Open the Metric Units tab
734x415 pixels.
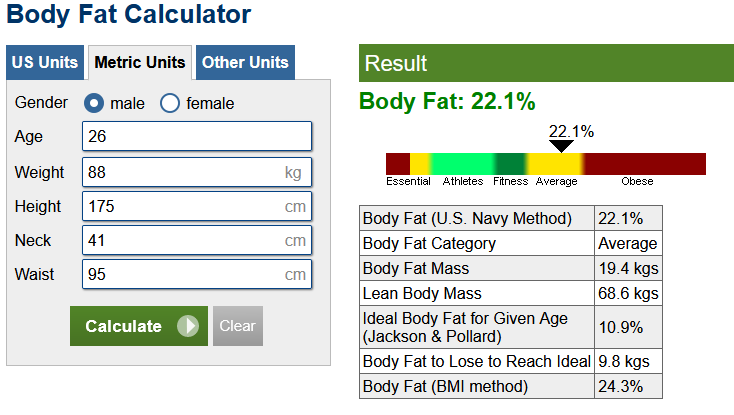140,62
